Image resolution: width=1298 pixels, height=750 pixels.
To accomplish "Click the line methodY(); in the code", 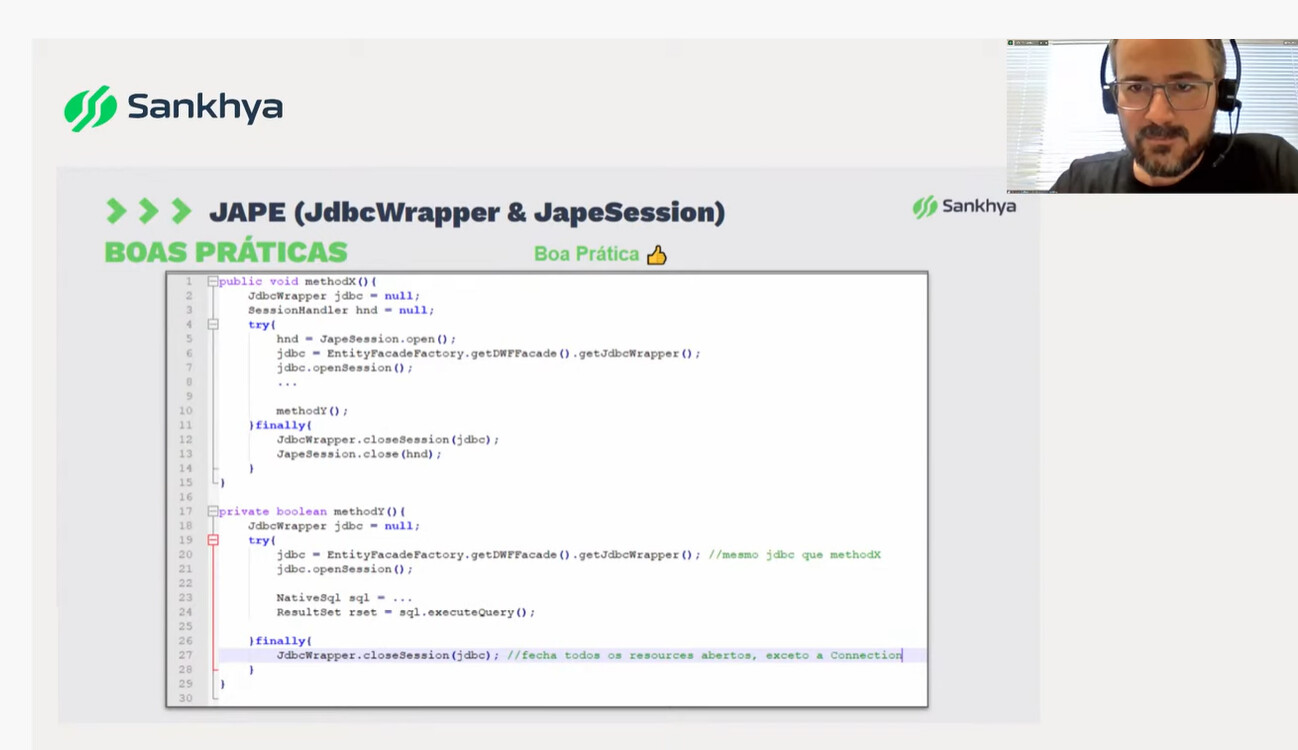I will 312,411.
